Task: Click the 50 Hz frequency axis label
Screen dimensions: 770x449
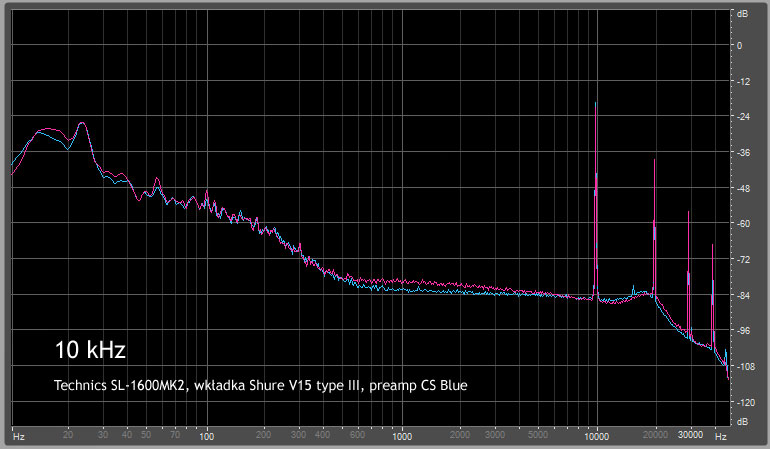Action: tap(146, 435)
